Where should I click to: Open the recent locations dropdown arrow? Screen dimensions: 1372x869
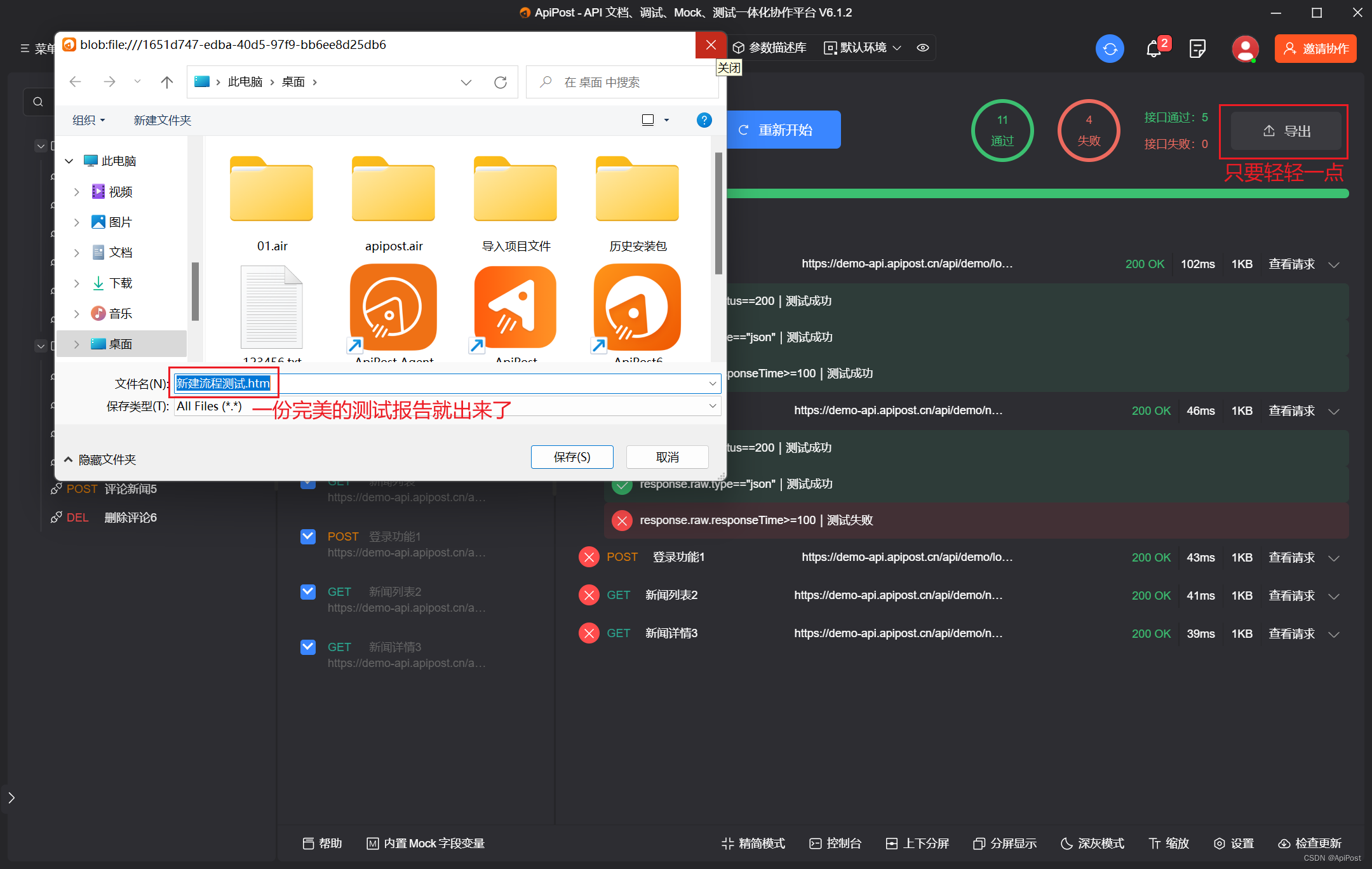click(x=137, y=82)
